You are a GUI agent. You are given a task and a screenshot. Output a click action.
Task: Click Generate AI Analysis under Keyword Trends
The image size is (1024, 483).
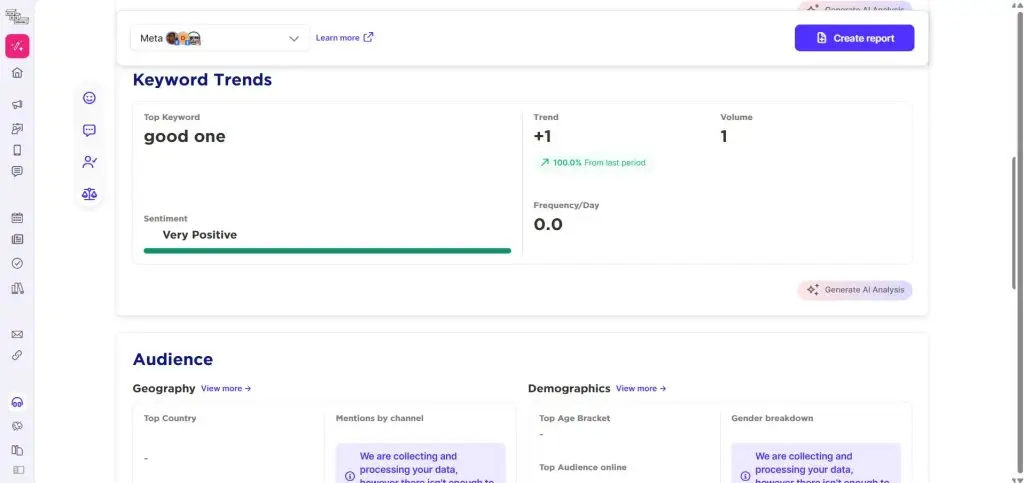[855, 290]
